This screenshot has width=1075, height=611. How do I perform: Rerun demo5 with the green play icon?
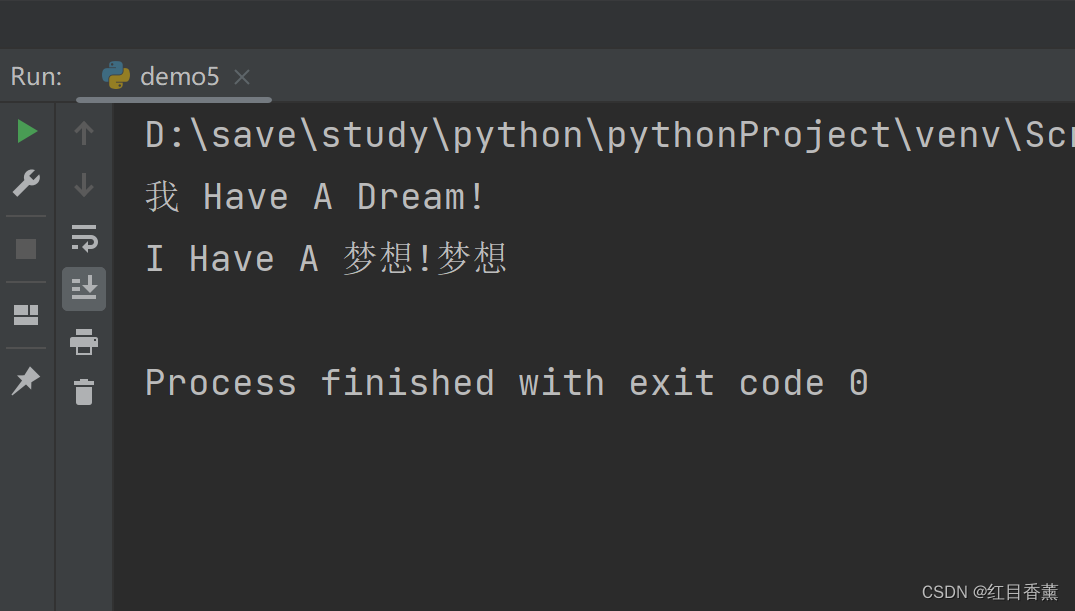point(27,131)
